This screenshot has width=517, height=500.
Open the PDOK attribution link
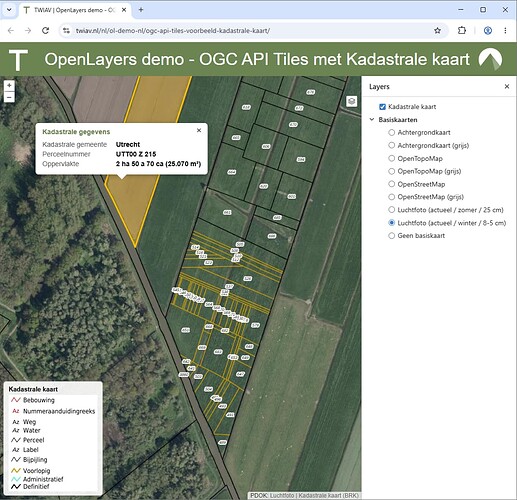(259, 496)
